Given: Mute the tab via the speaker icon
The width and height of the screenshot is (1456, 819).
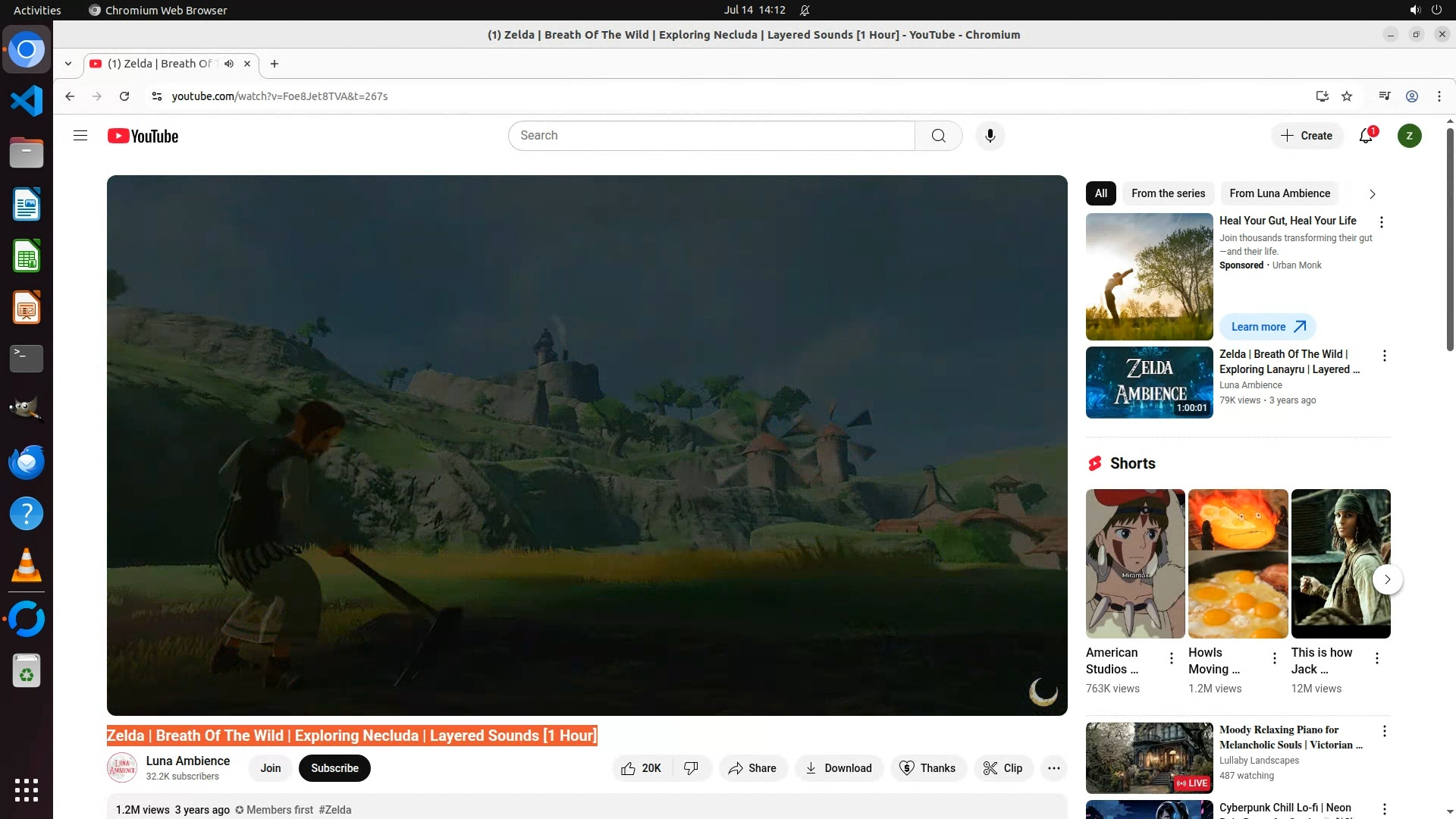Looking at the screenshot, I should (x=229, y=64).
